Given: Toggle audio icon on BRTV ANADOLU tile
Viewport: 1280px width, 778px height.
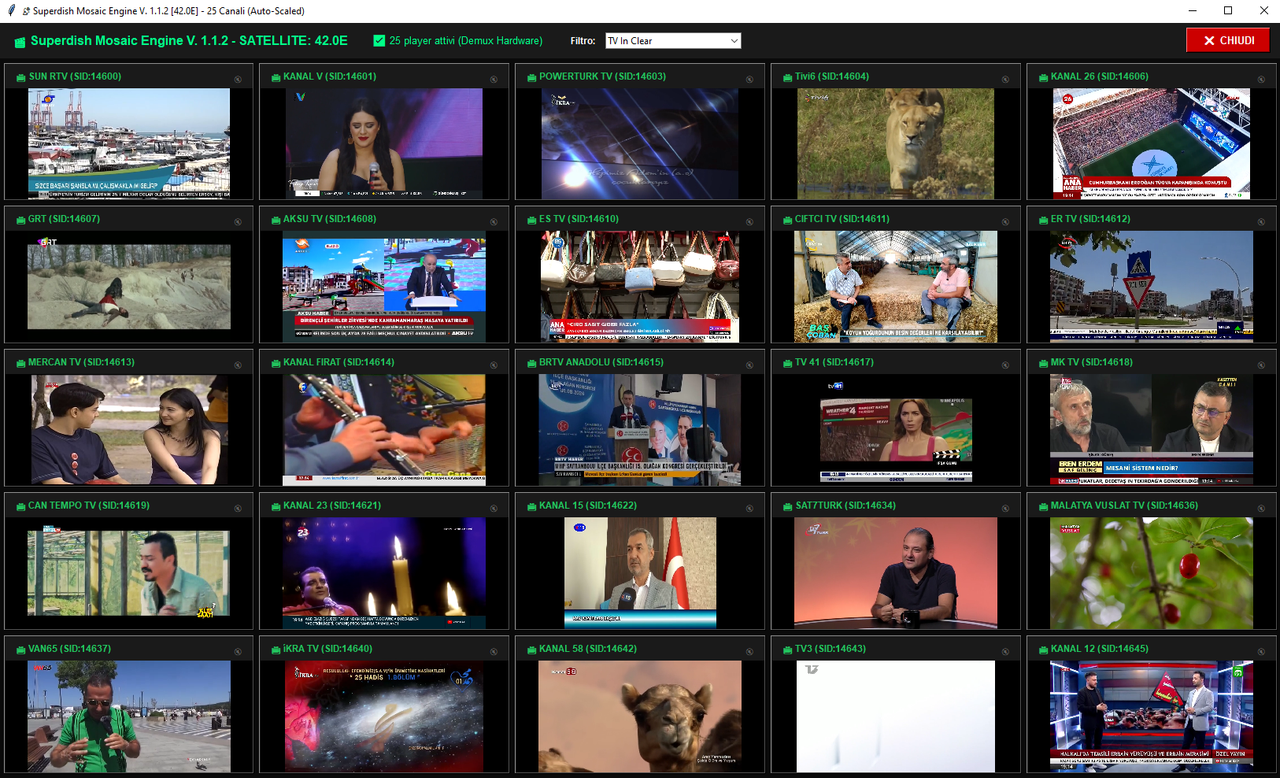Looking at the screenshot, I should [750, 365].
